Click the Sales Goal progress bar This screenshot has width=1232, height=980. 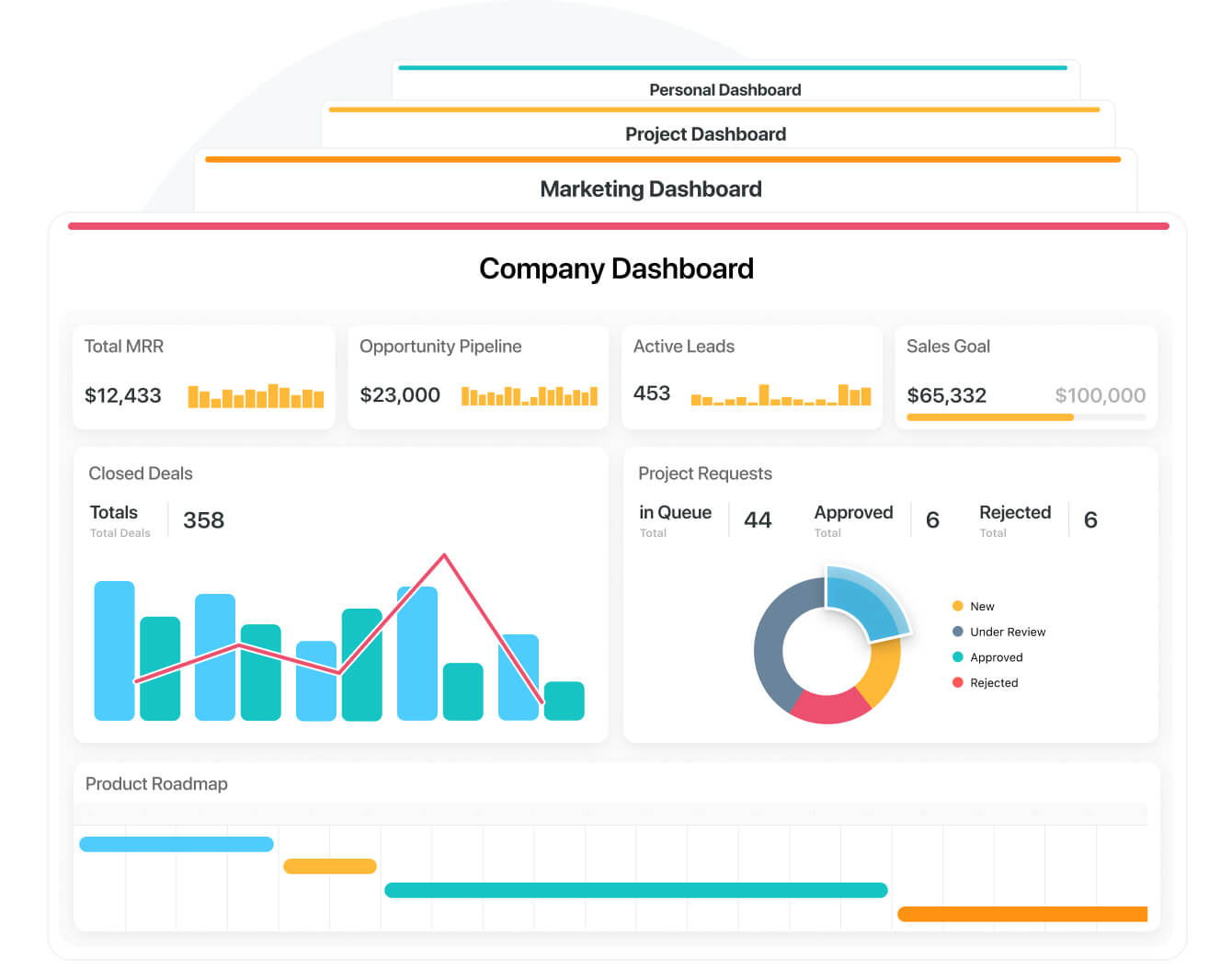click(1026, 417)
